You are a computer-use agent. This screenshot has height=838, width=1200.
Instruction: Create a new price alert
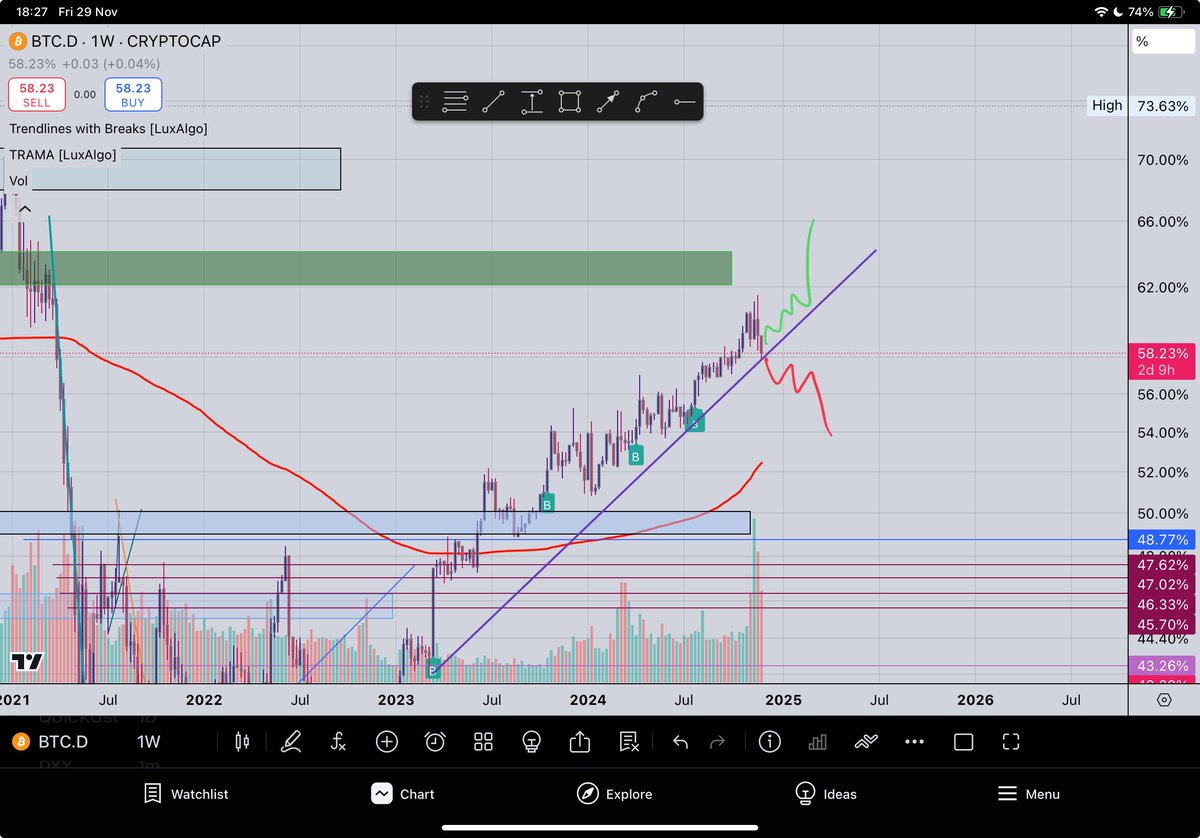[x=433, y=742]
